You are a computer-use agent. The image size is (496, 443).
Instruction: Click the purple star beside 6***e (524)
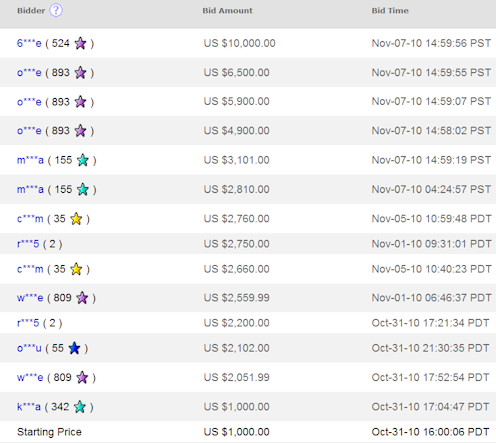[x=80, y=43]
